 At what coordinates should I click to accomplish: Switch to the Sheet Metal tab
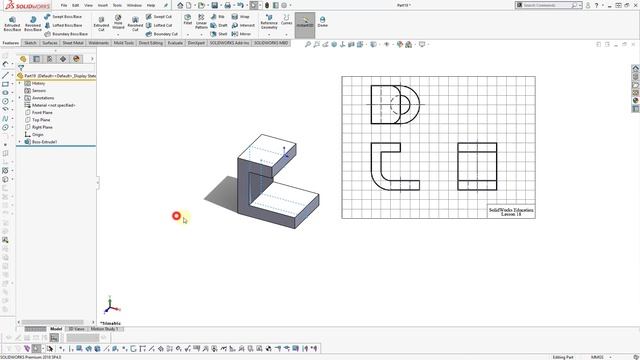point(73,43)
